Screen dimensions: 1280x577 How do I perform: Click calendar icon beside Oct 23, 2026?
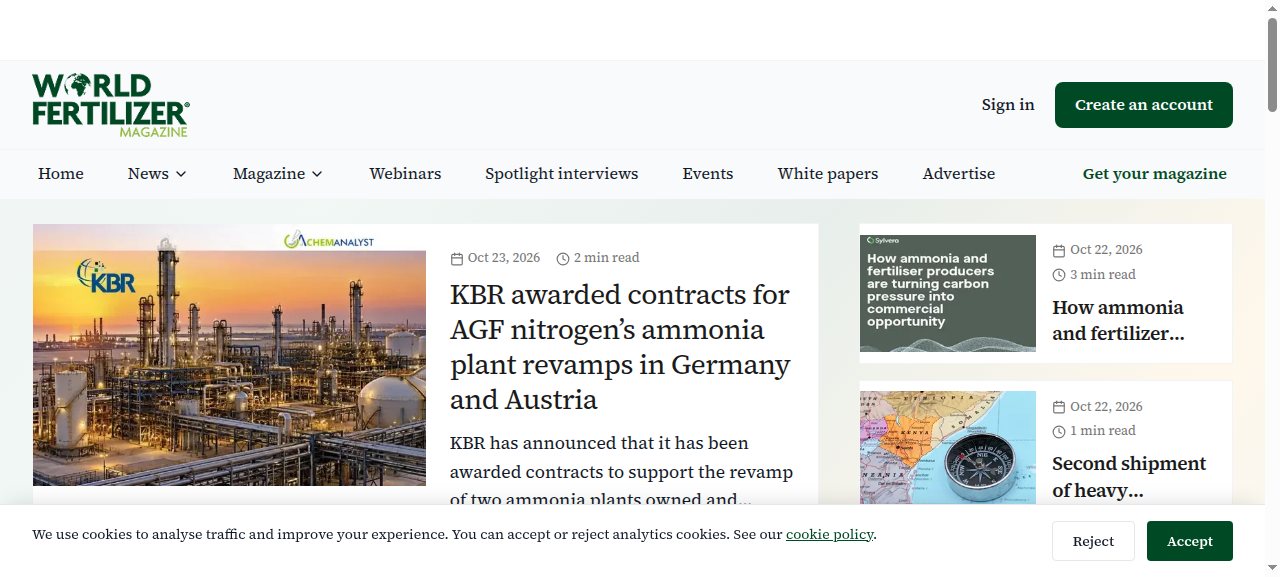point(457,259)
